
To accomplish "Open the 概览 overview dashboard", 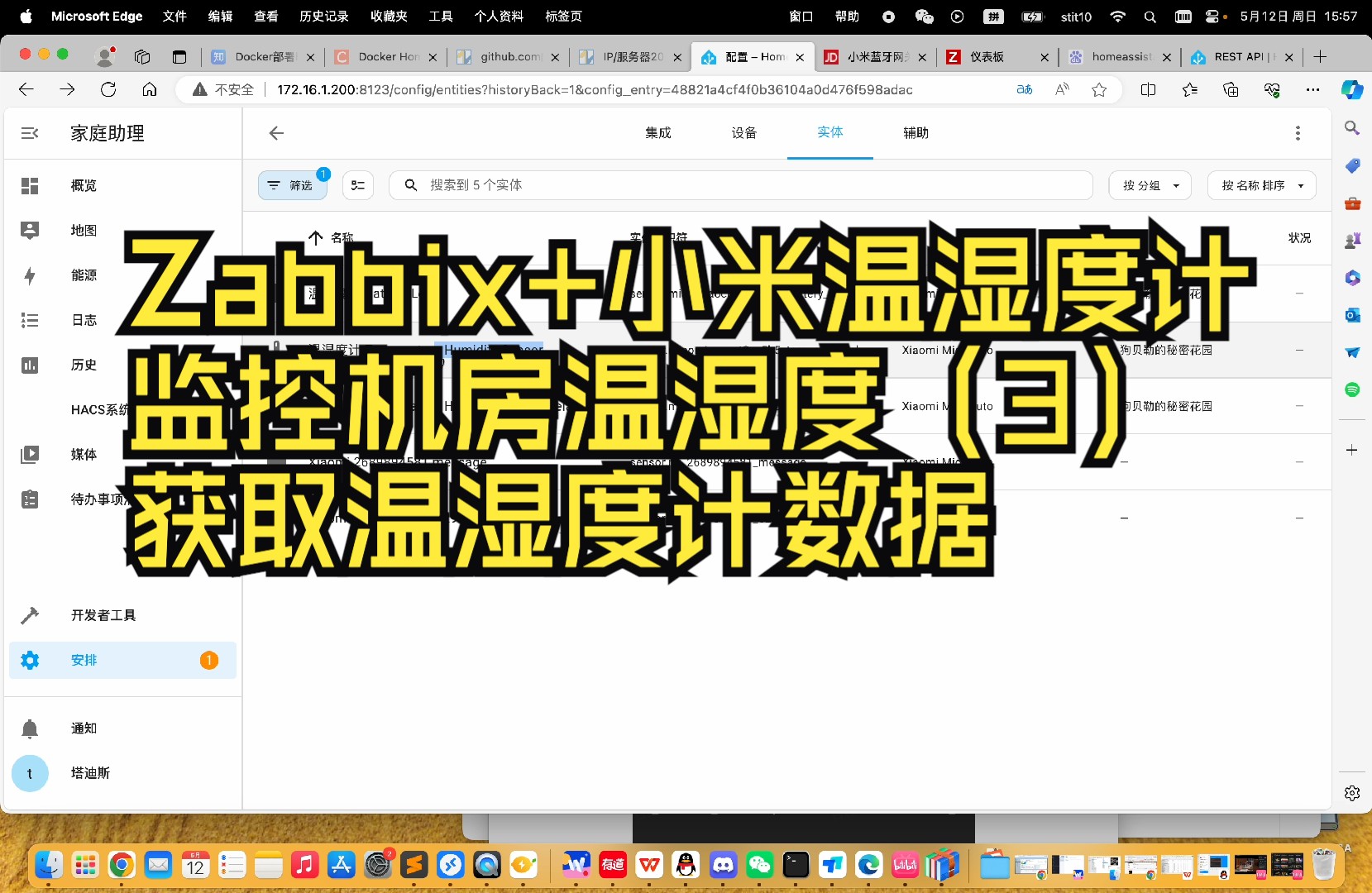I will [122, 186].
